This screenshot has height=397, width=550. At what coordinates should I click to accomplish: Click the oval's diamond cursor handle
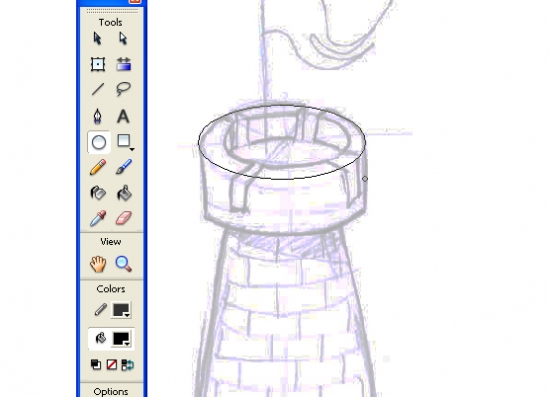(x=365, y=179)
